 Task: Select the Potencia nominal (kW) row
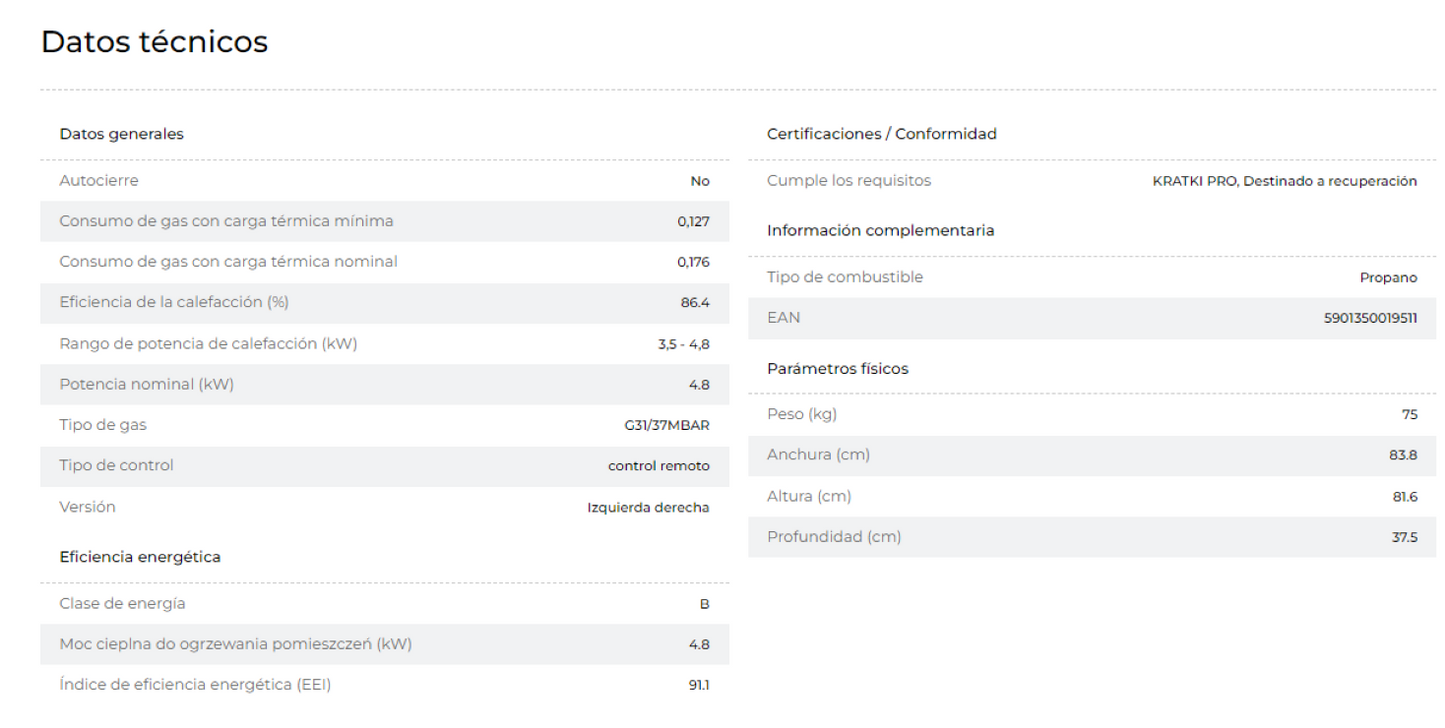click(x=385, y=385)
